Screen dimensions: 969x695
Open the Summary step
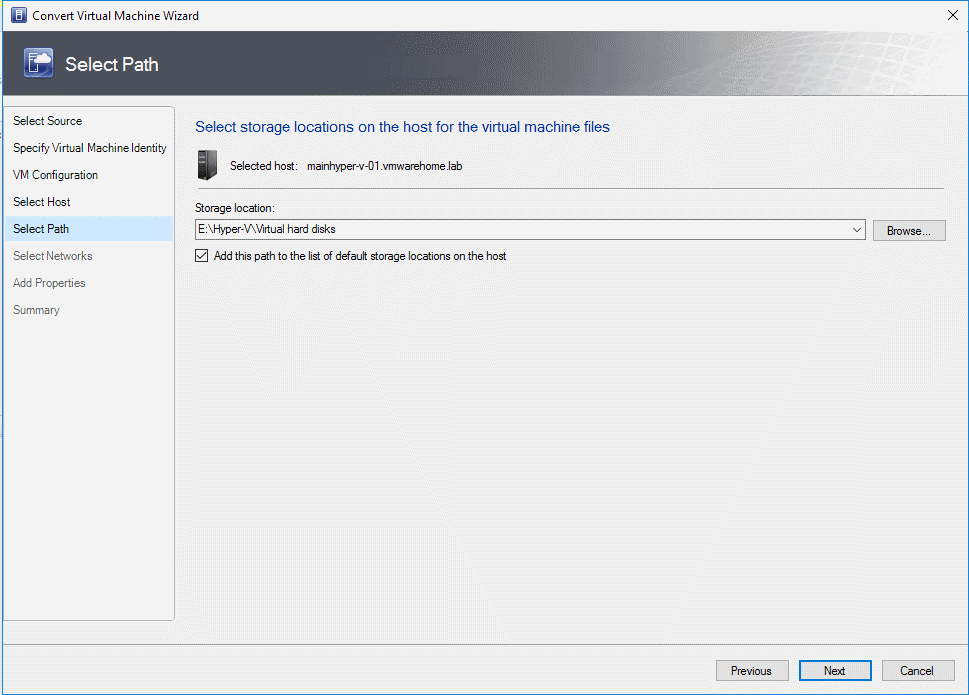[x=36, y=310]
